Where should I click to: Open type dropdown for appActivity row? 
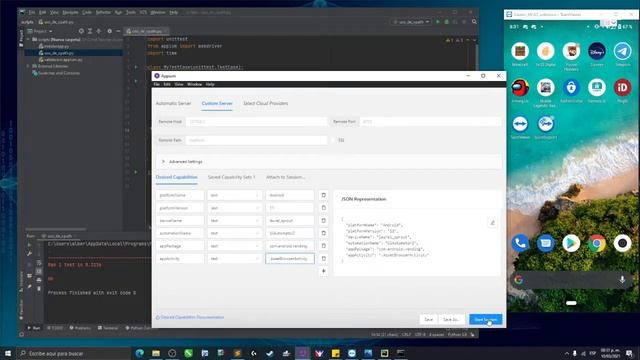[234, 258]
